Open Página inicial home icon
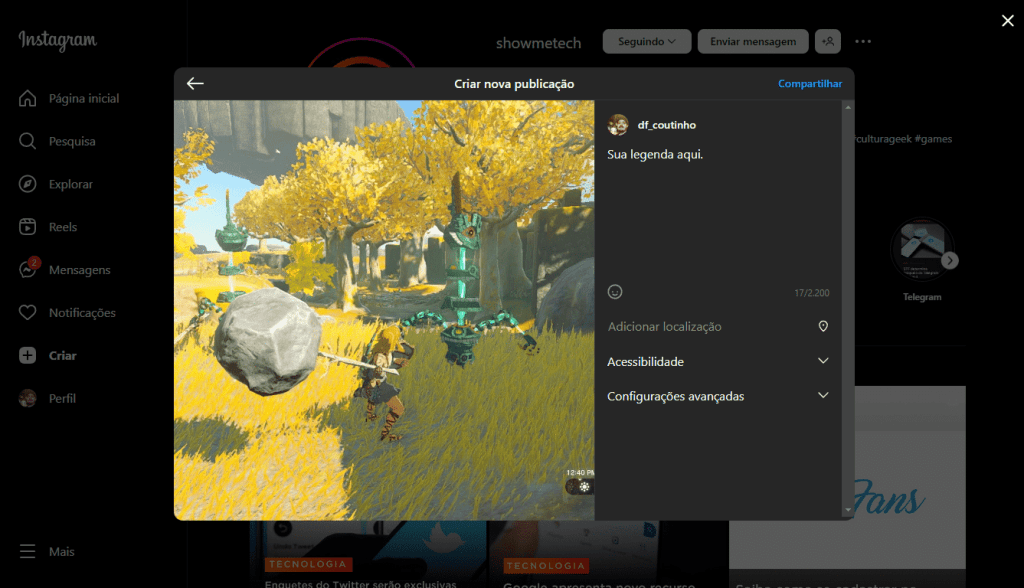1024x588 pixels. click(x=27, y=99)
